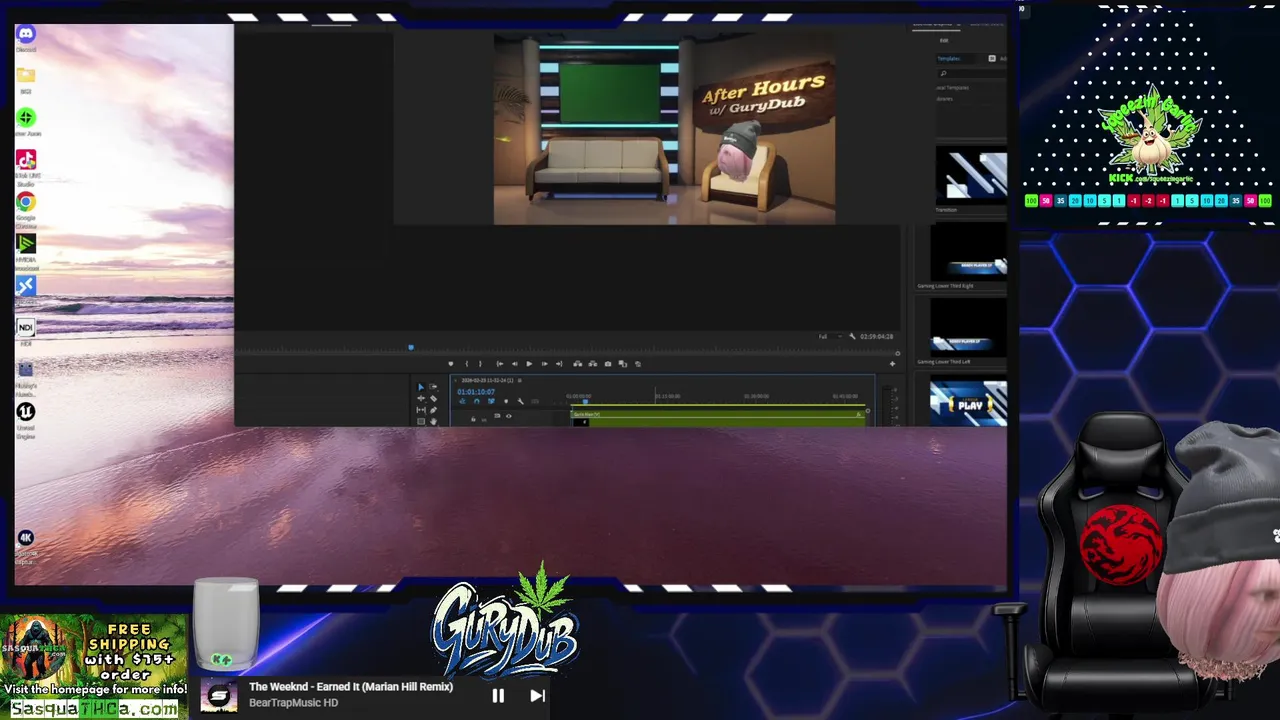
Task: Select the Local Templates option
Action: pyautogui.click(x=953, y=88)
